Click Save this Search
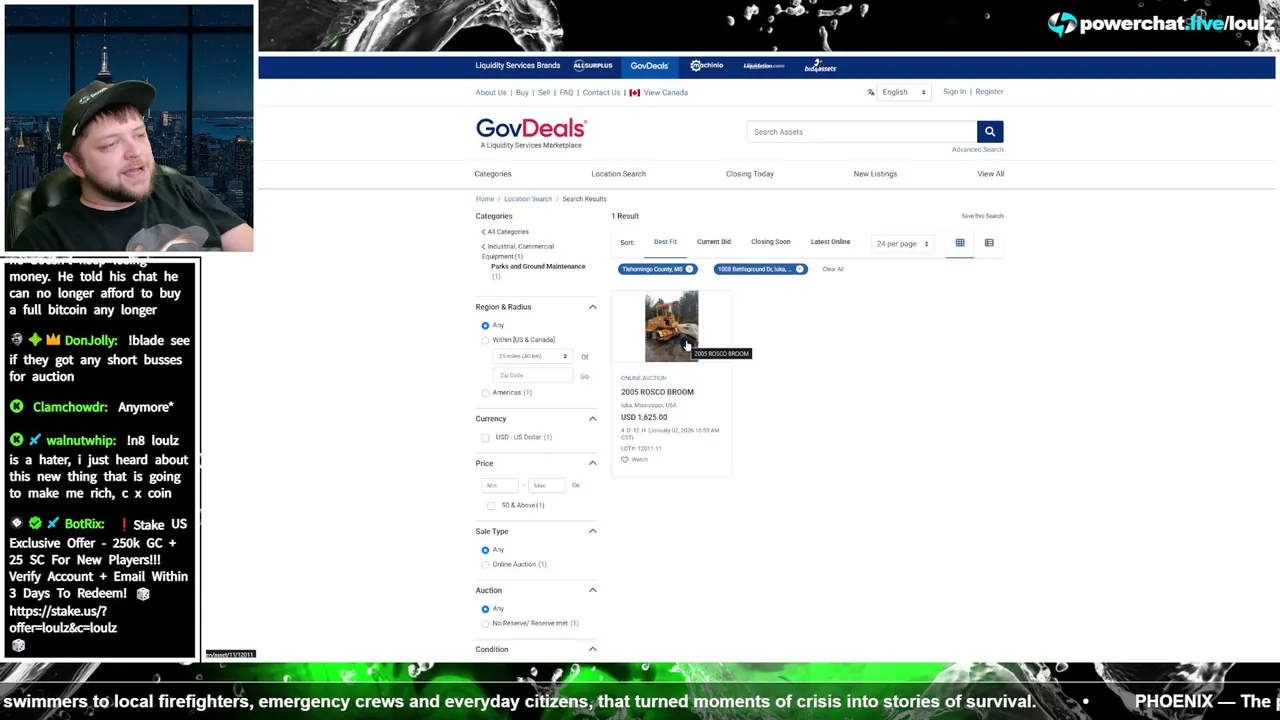 click(x=982, y=216)
